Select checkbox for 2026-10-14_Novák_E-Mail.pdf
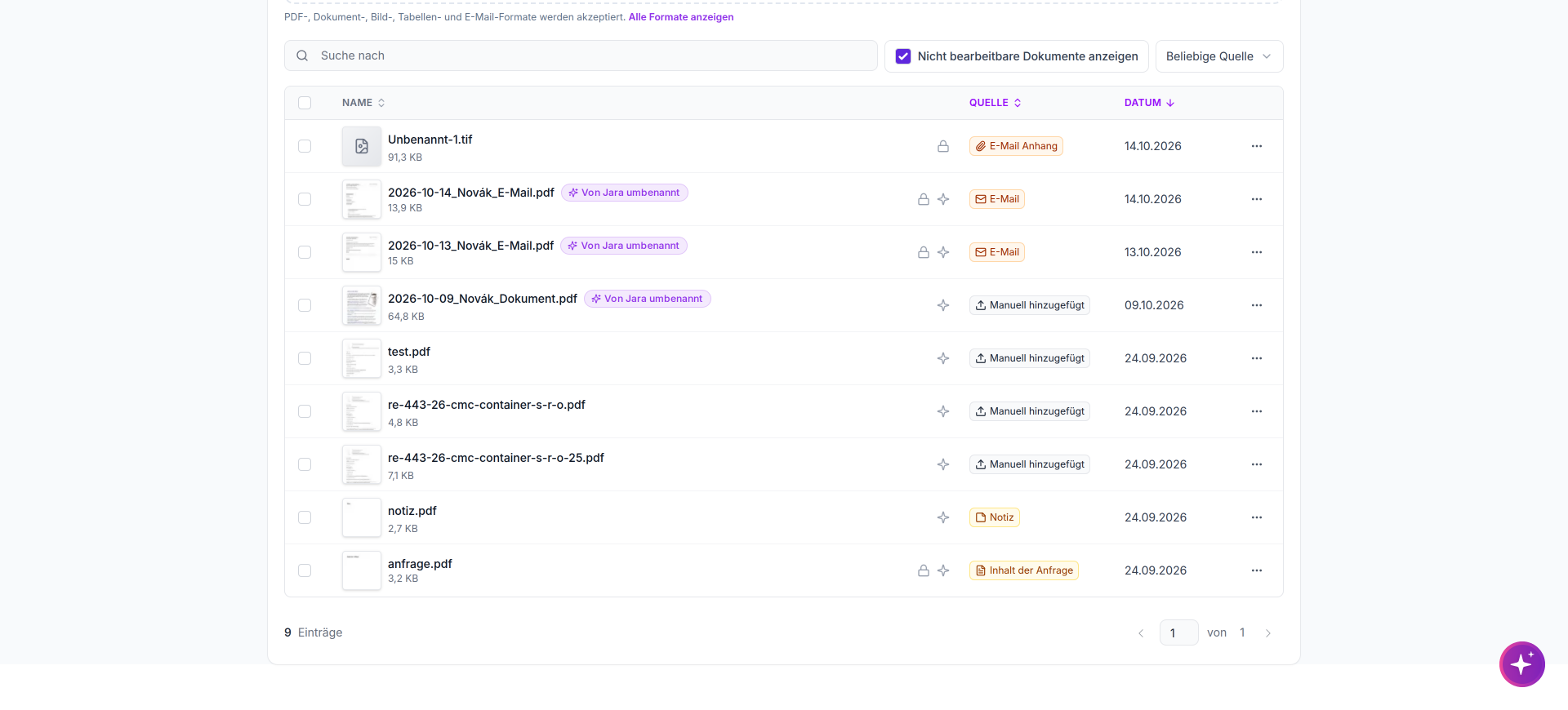This screenshot has height=710, width=1568. click(305, 199)
